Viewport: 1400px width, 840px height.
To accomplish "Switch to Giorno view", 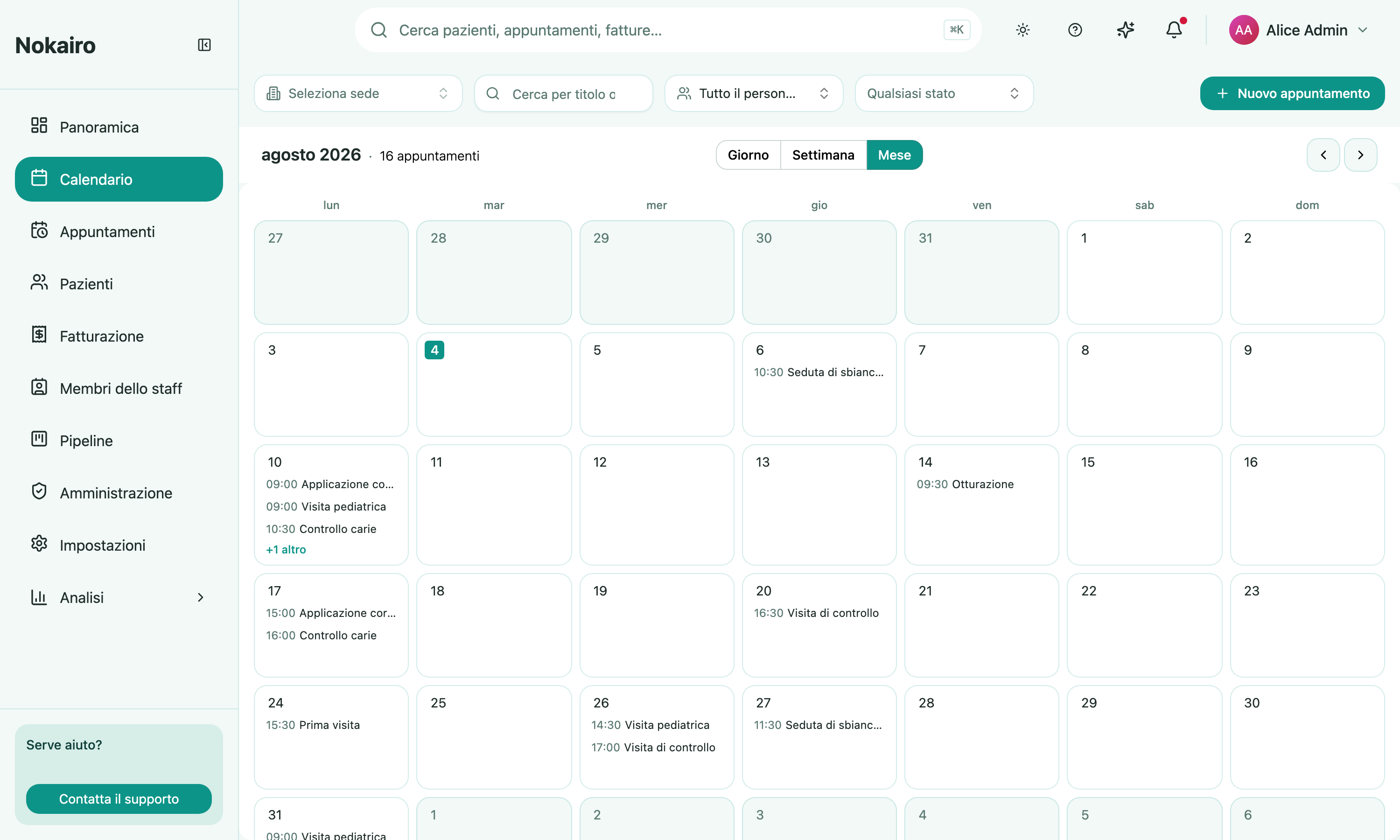I will click(748, 155).
